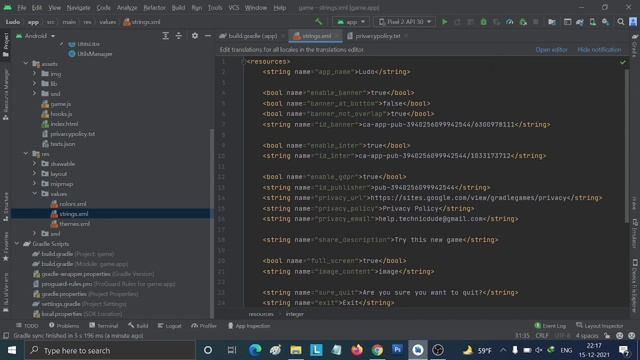
Task: Open Resource Manager side panel
Action: [x=5, y=94]
